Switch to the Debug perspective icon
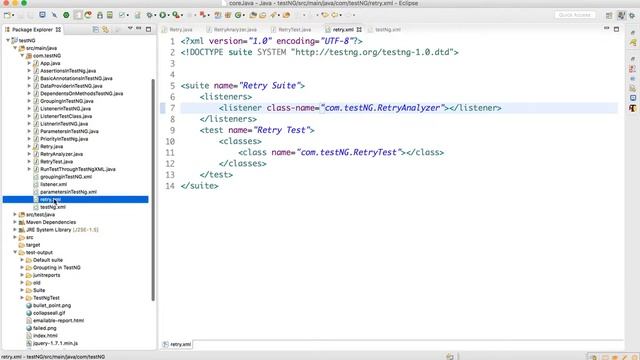The image size is (640, 360). click(632, 15)
